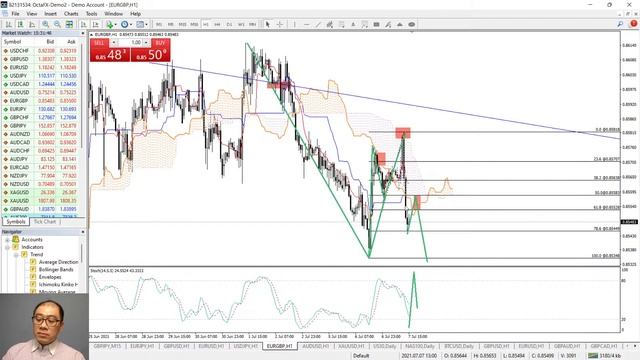Select the triangle shape tool
The image size is (640, 360).
[400, 24]
